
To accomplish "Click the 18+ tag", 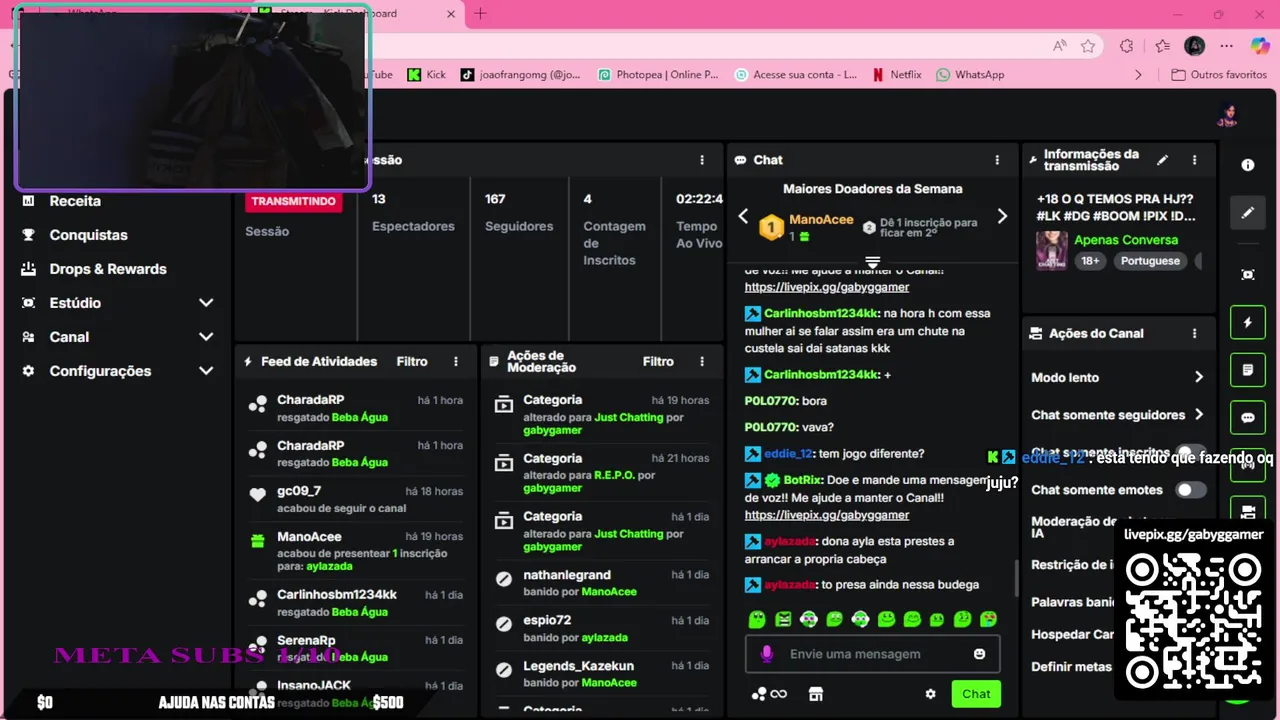I will 1090,261.
